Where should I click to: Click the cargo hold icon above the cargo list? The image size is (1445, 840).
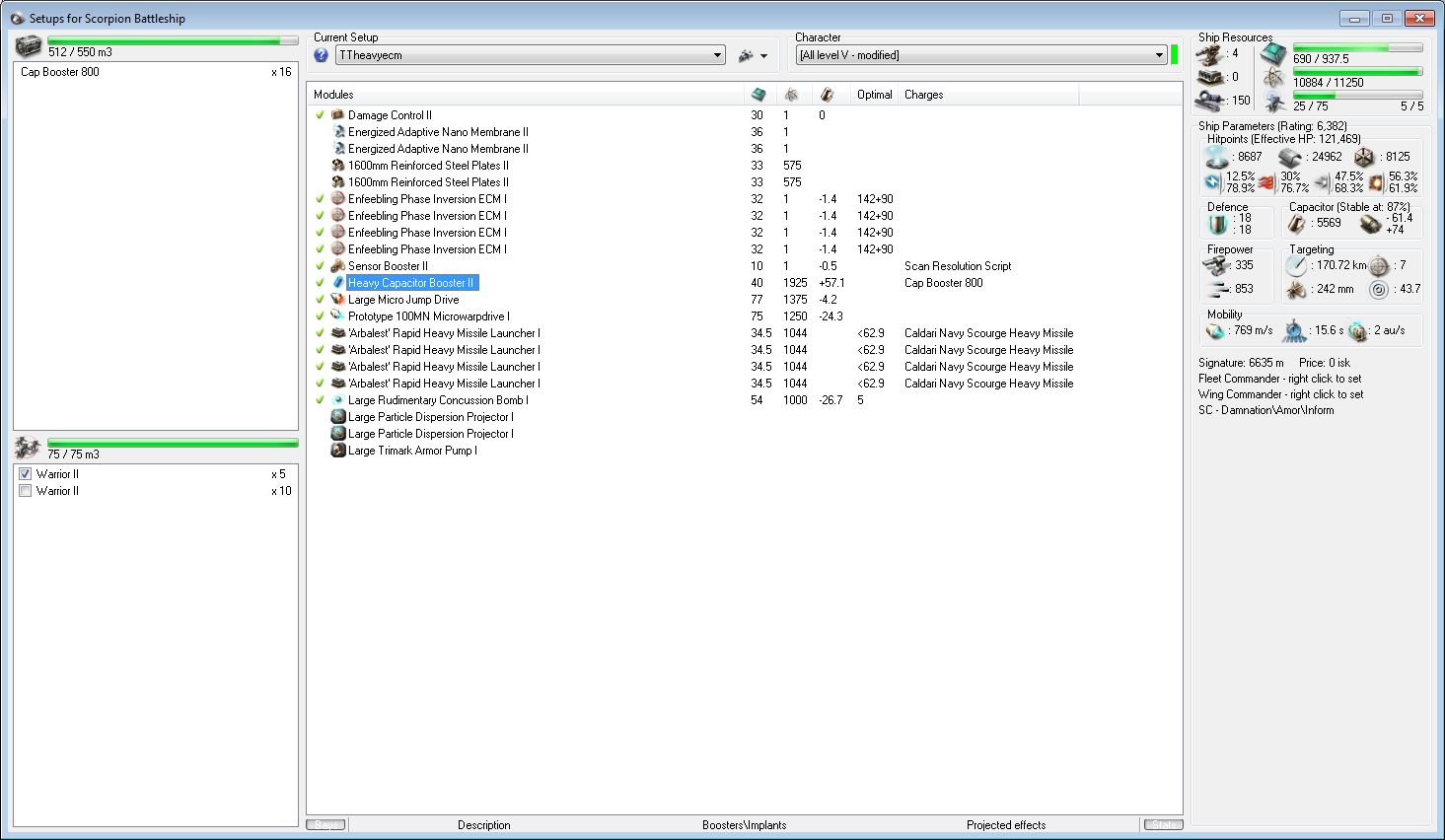pos(29,46)
